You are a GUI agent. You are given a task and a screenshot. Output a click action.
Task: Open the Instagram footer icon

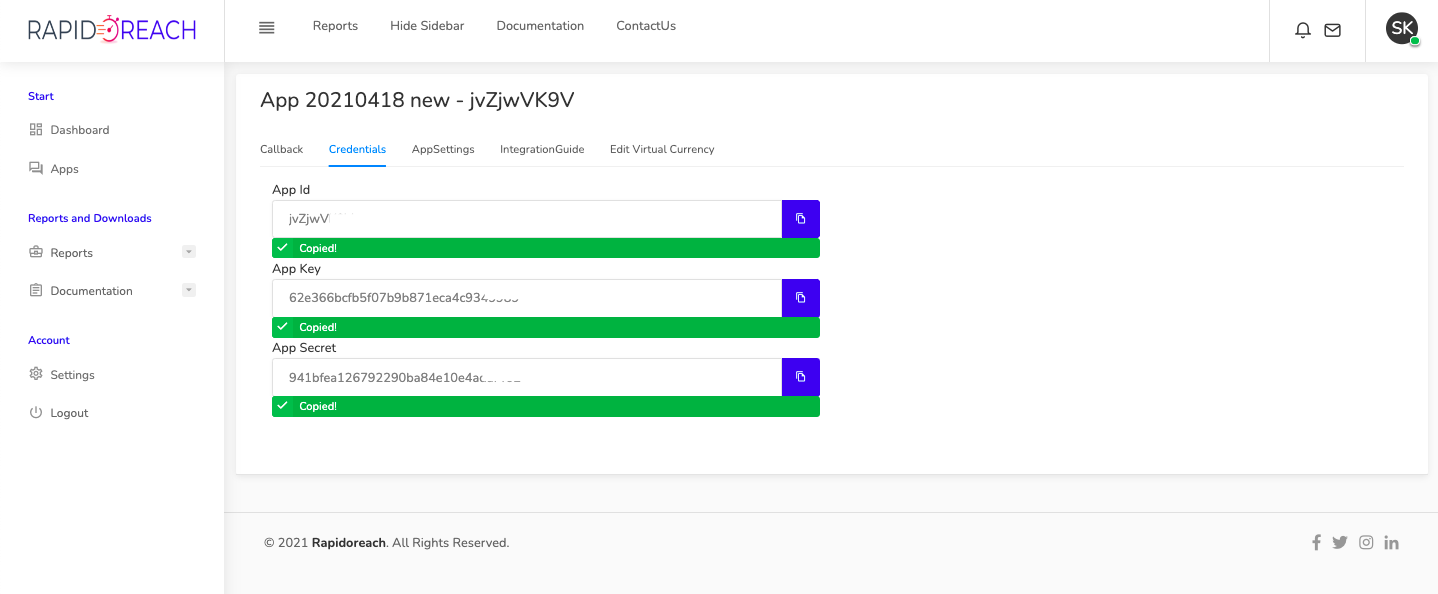pos(1366,543)
